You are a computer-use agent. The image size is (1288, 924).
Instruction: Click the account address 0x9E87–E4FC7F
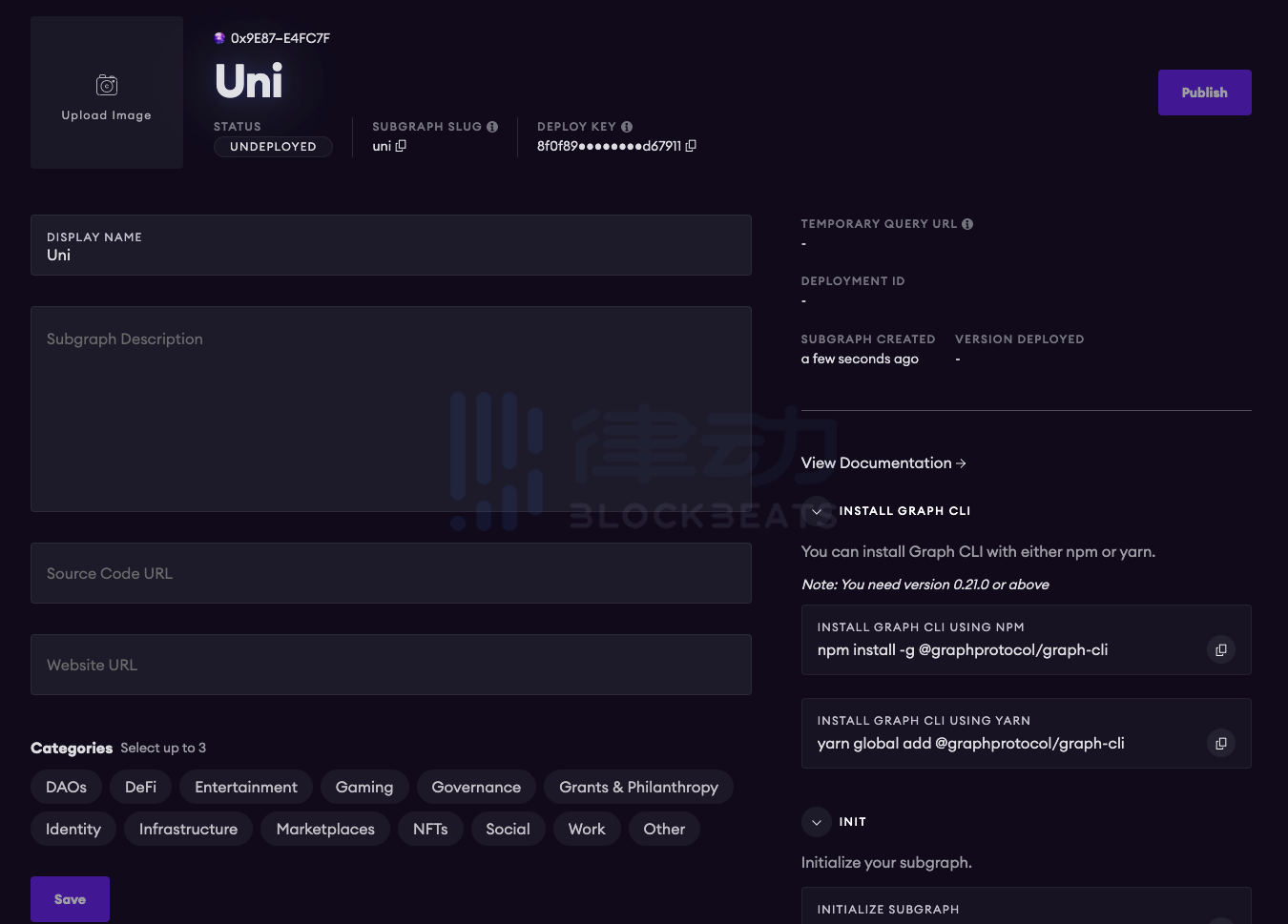280,38
